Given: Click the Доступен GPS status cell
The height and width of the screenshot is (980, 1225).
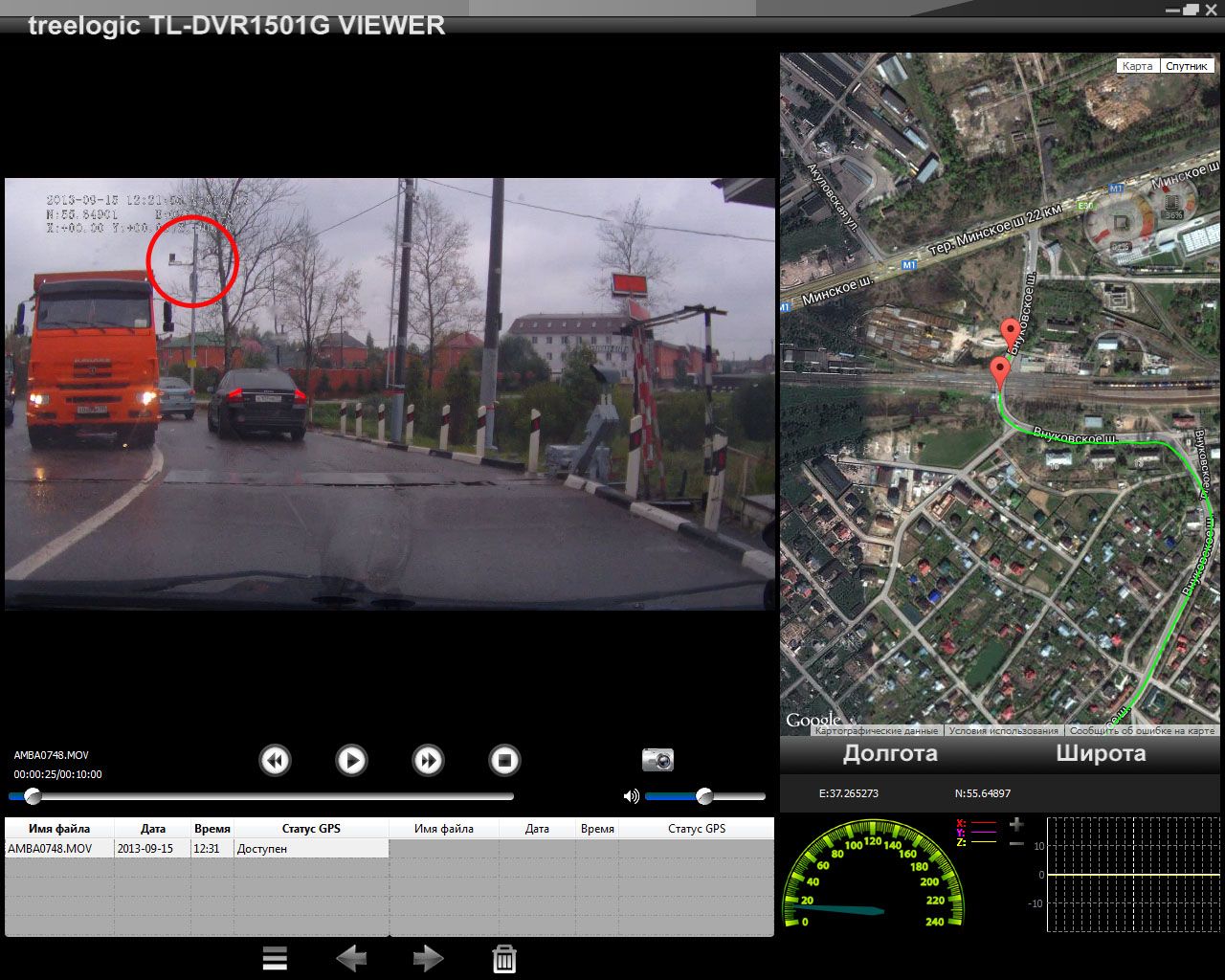Looking at the screenshot, I should click(x=311, y=849).
